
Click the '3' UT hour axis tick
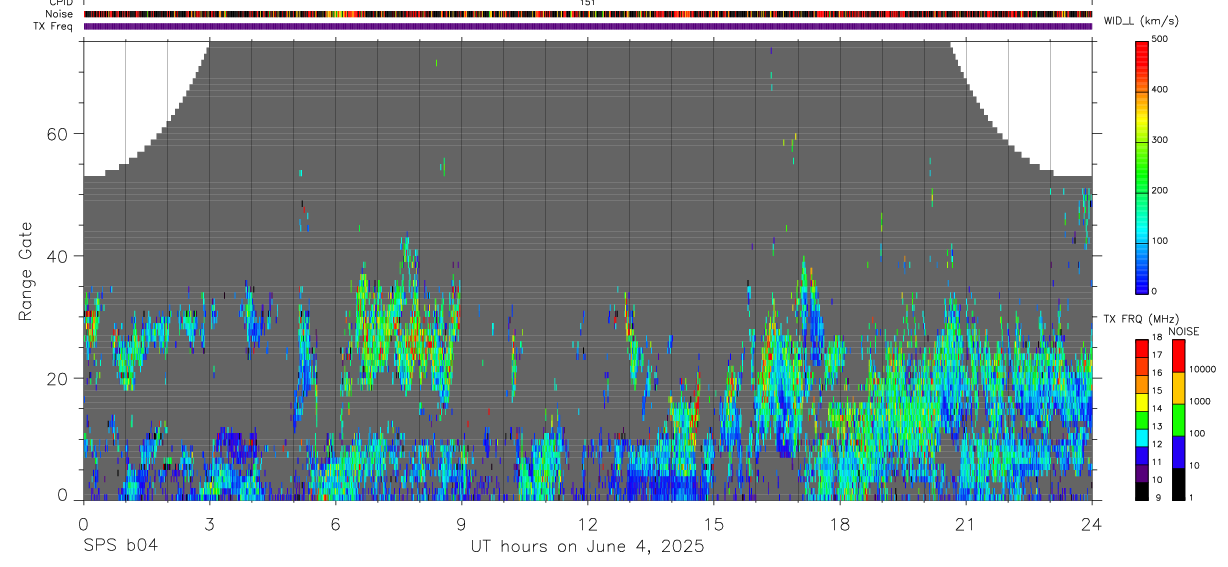[209, 524]
